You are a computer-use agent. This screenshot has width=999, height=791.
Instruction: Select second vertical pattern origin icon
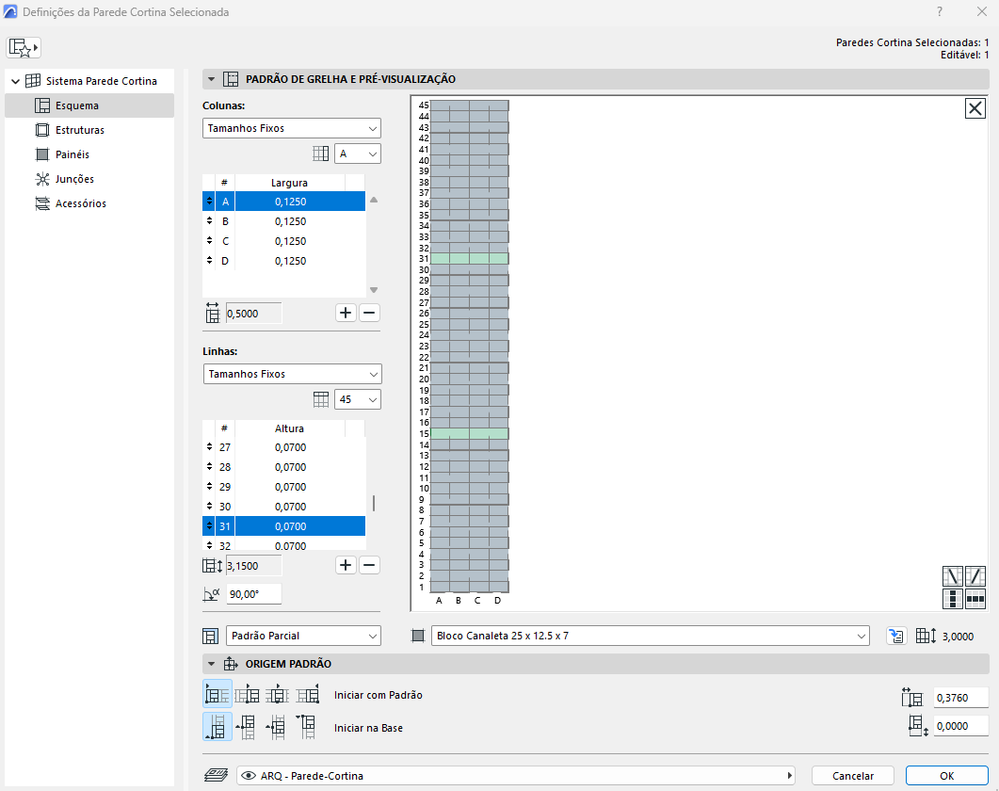click(247, 727)
